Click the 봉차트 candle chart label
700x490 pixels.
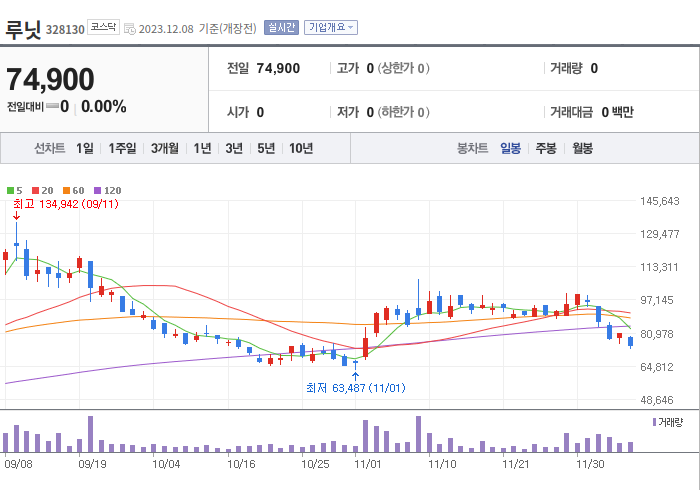(x=472, y=148)
